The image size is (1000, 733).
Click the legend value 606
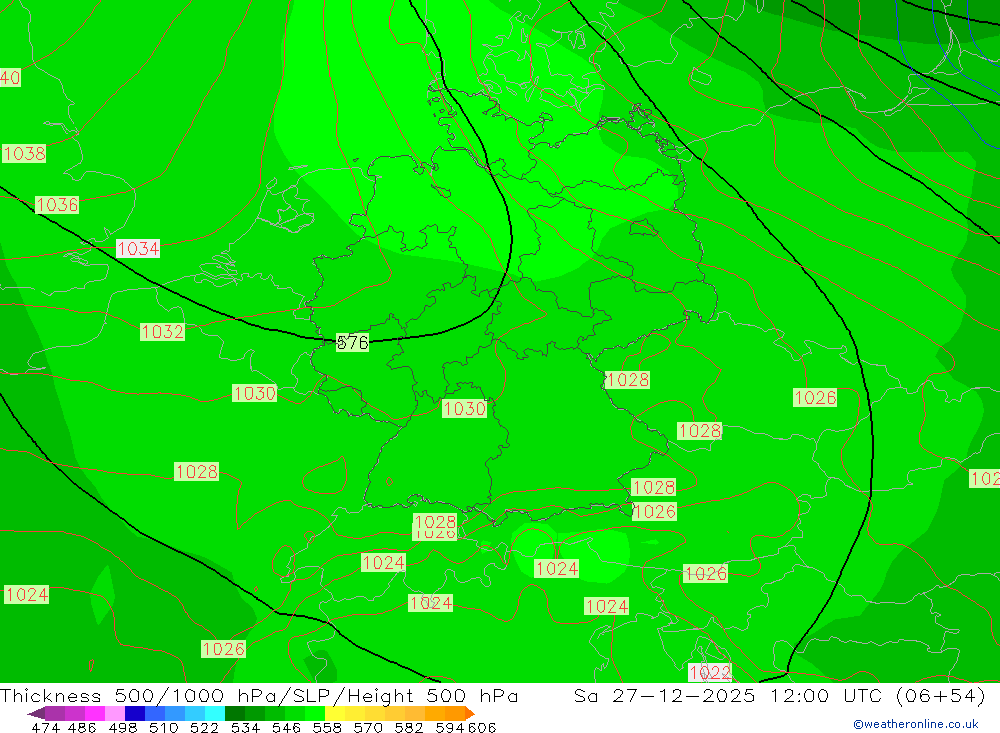click(x=481, y=727)
